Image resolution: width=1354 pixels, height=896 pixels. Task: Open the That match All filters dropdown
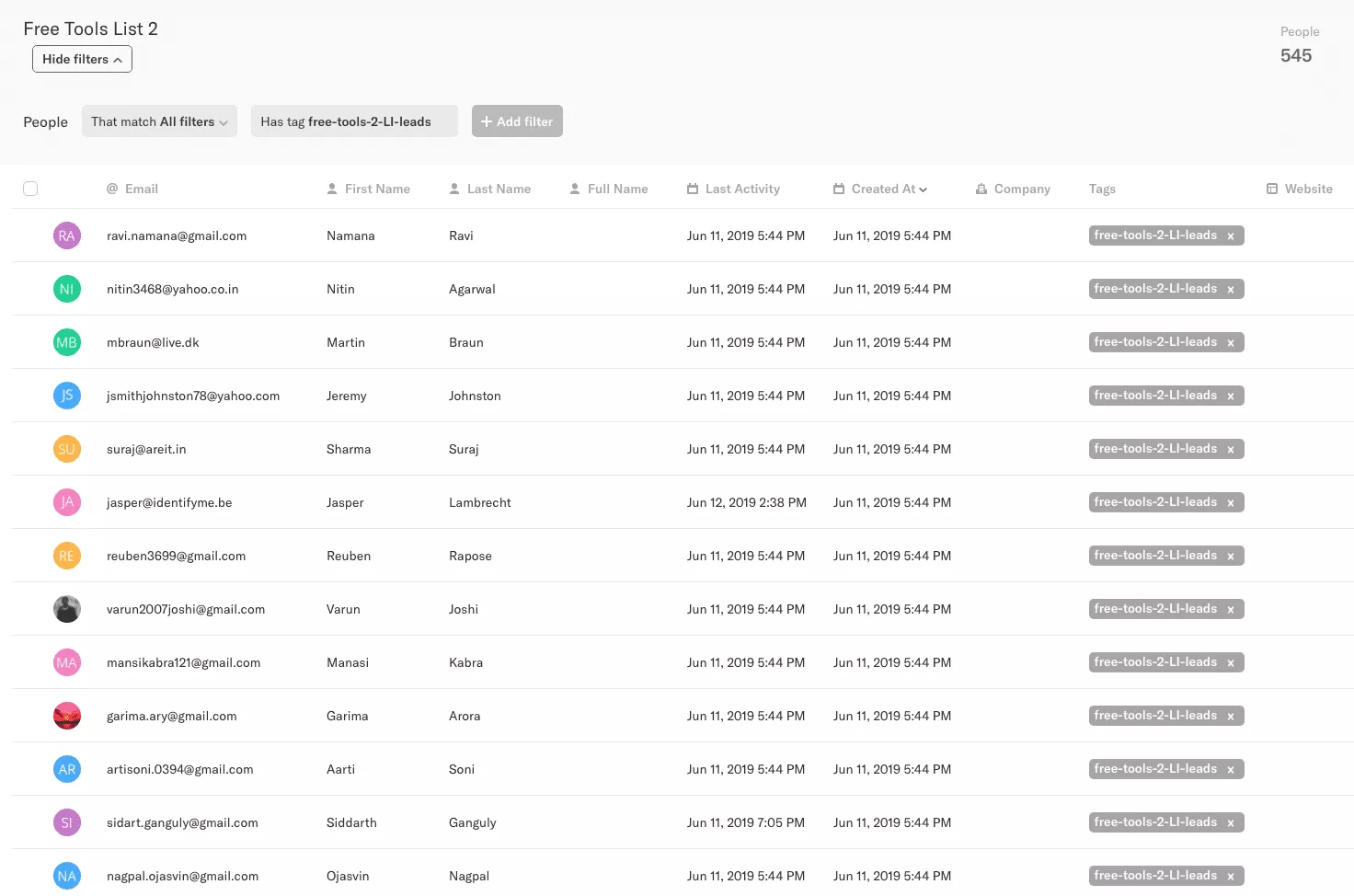(159, 121)
